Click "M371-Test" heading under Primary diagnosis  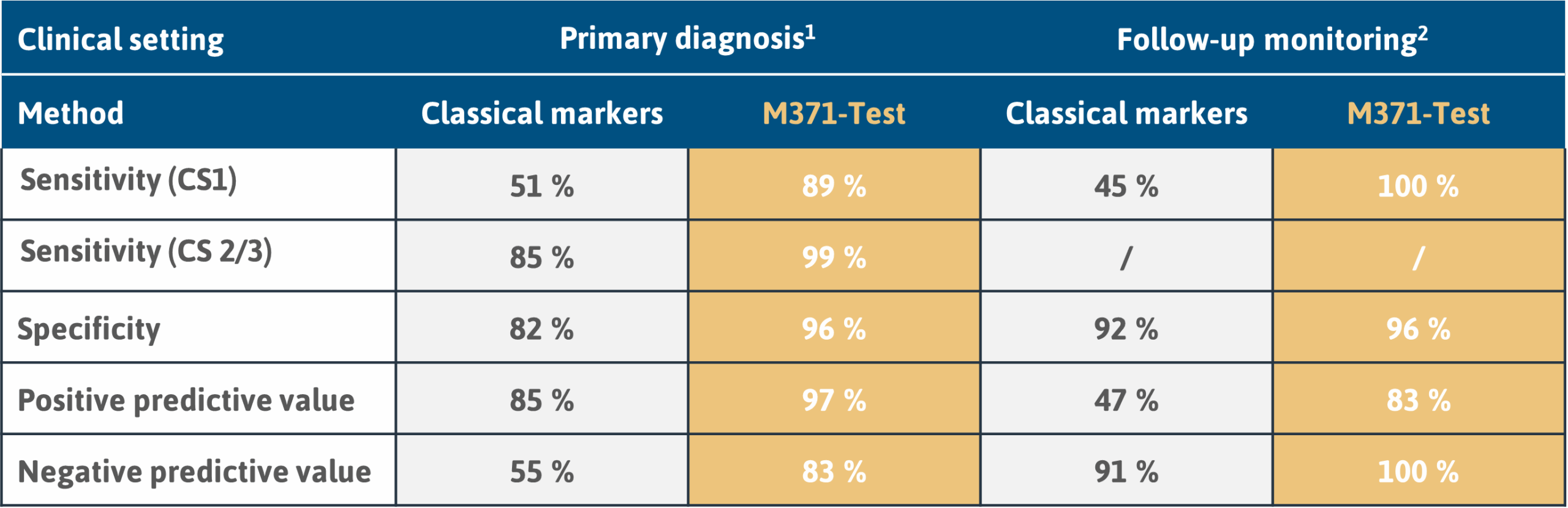pyautogui.click(x=834, y=113)
